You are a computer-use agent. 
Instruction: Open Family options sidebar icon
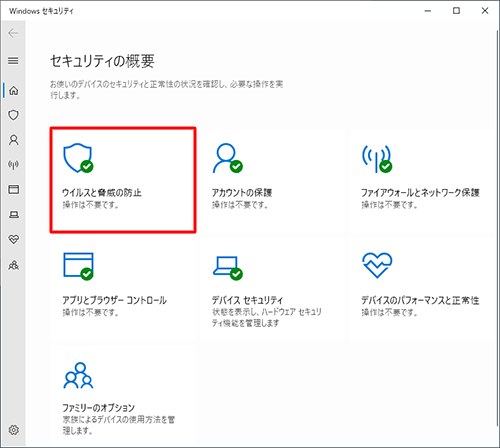[x=13, y=265]
